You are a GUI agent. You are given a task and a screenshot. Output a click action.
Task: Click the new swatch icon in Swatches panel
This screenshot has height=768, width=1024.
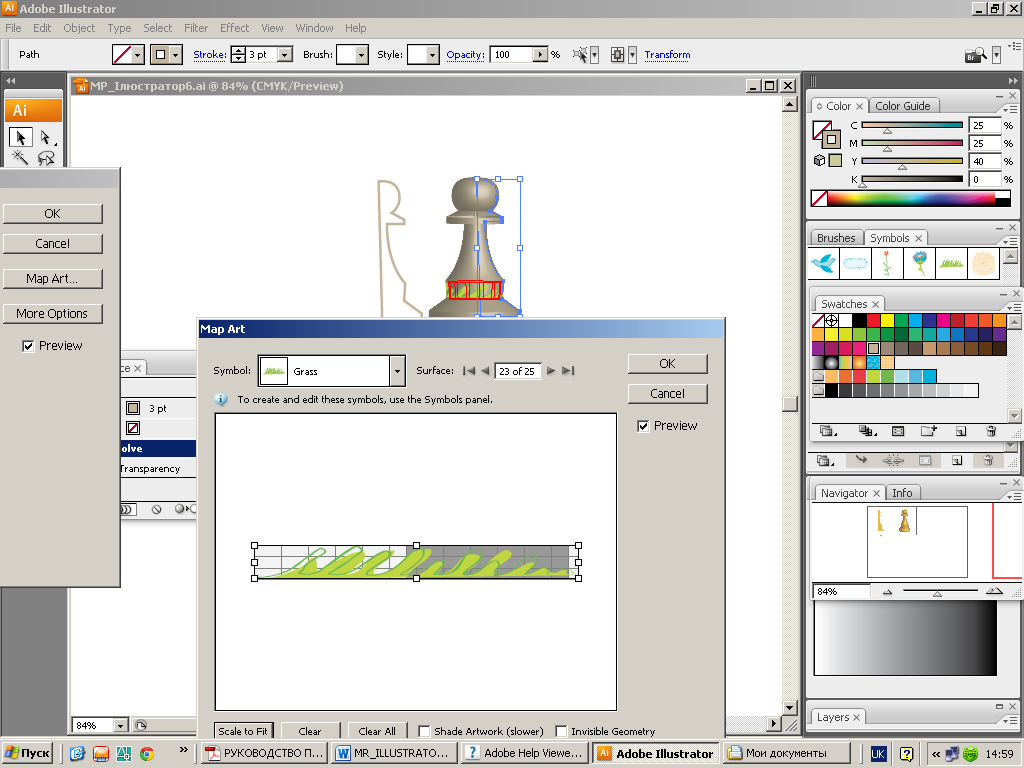(960, 431)
